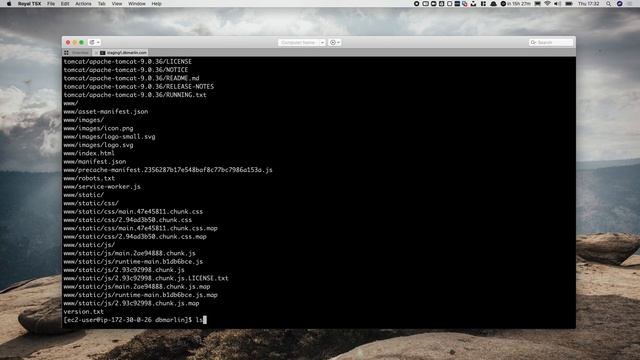Open the navigation panel dropdown in toolbar
Viewport: 640px width, 360px height.
[95, 42]
